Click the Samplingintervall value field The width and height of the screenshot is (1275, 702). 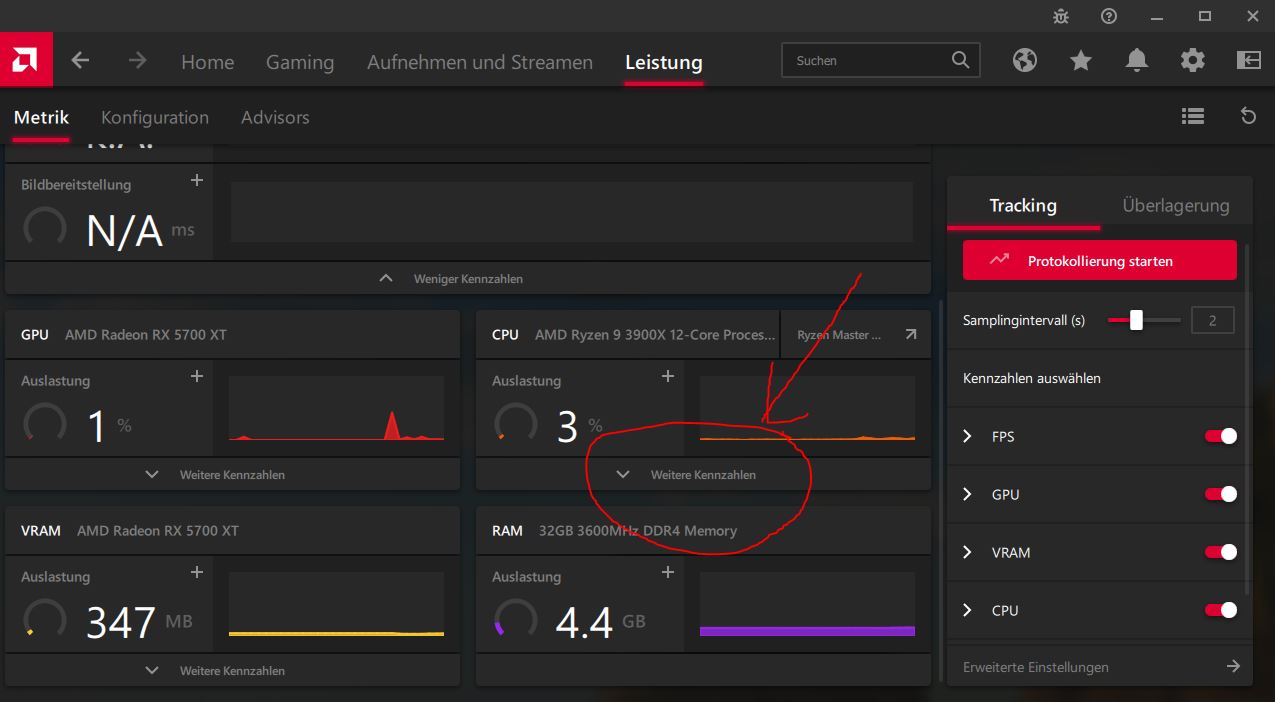[x=1213, y=320]
